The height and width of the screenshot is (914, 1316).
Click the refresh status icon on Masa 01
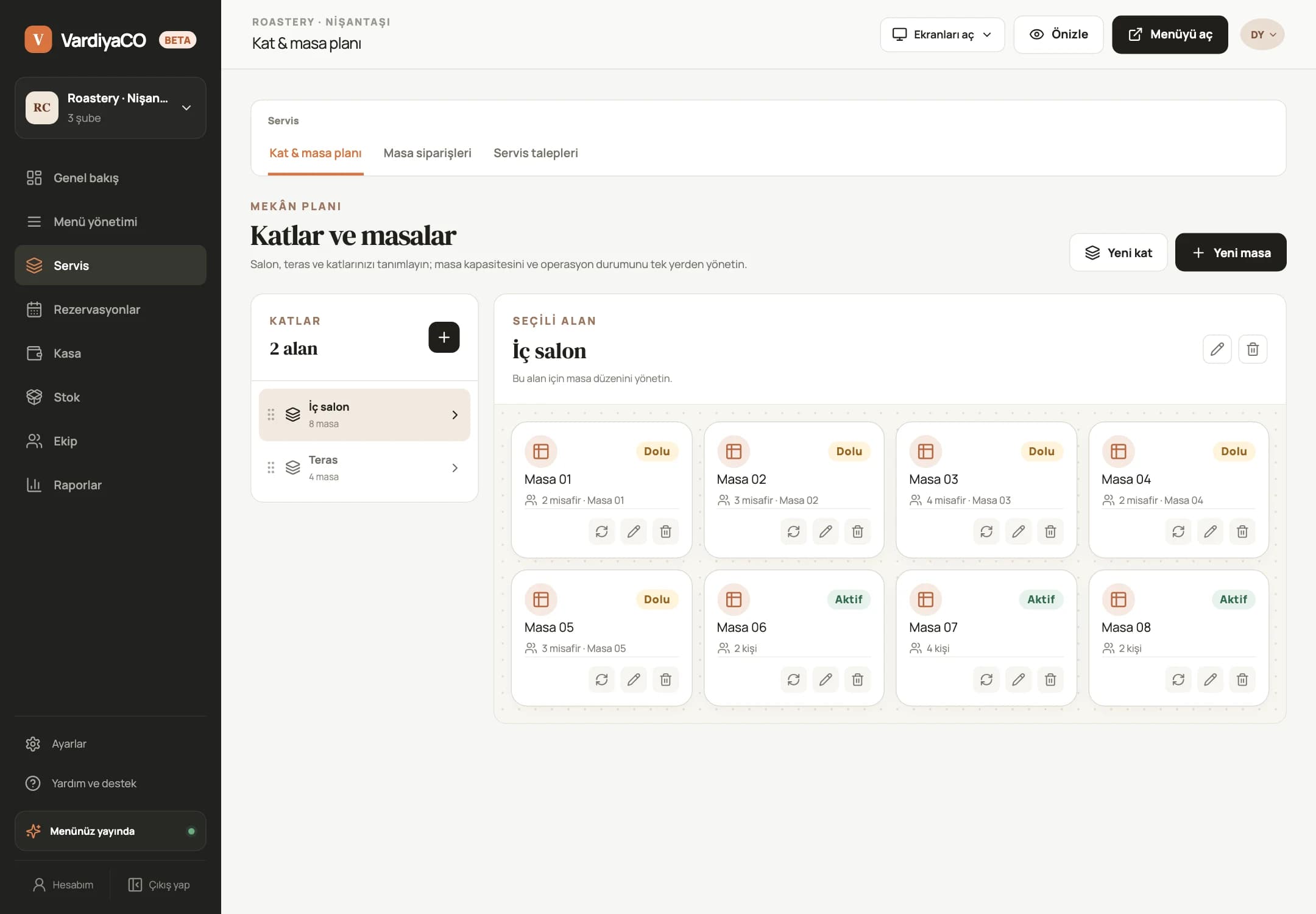tap(601, 531)
